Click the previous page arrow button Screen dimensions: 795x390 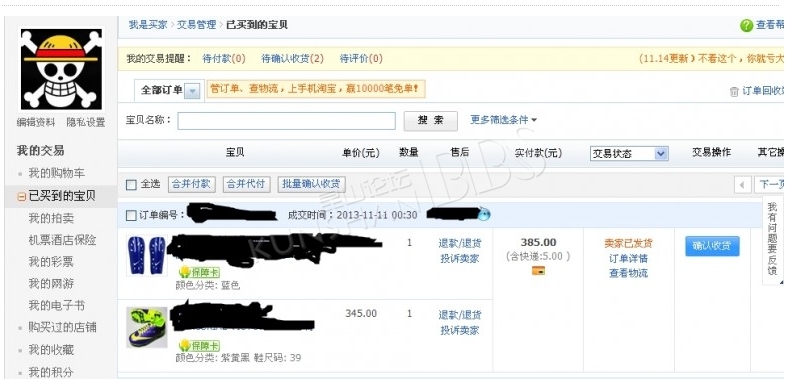pos(742,185)
